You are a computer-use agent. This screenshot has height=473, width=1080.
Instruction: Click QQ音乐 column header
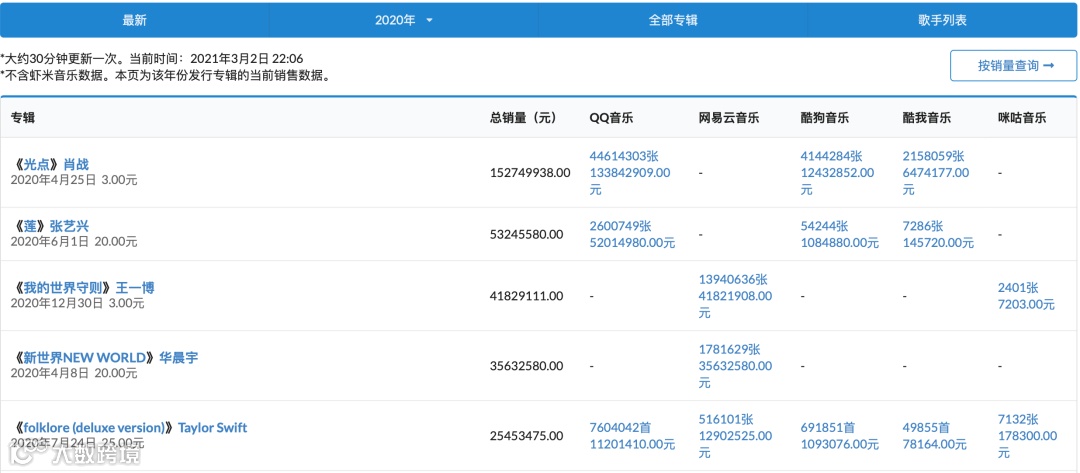pos(612,118)
